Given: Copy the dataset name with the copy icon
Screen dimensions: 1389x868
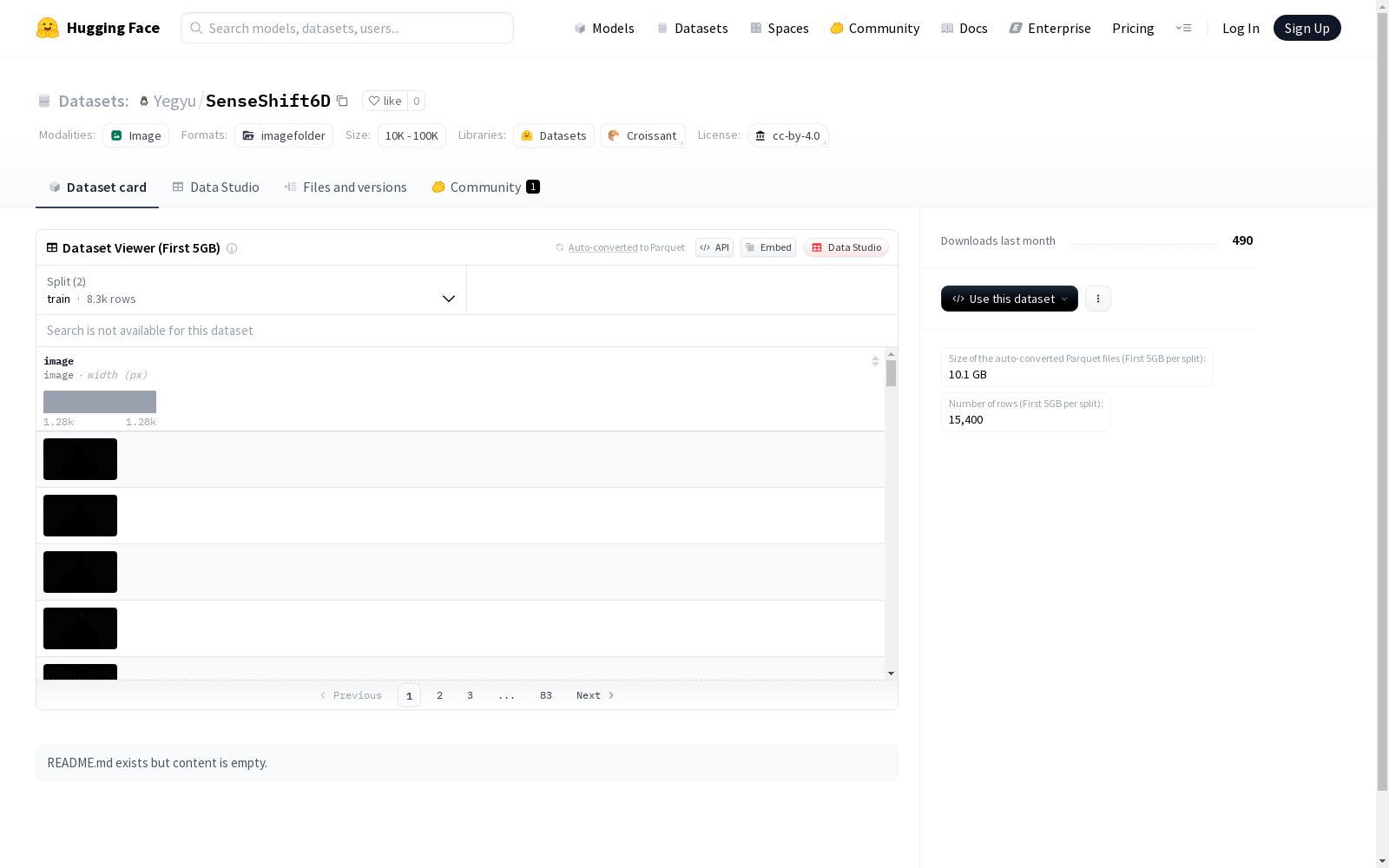Looking at the screenshot, I should click(342, 101).
